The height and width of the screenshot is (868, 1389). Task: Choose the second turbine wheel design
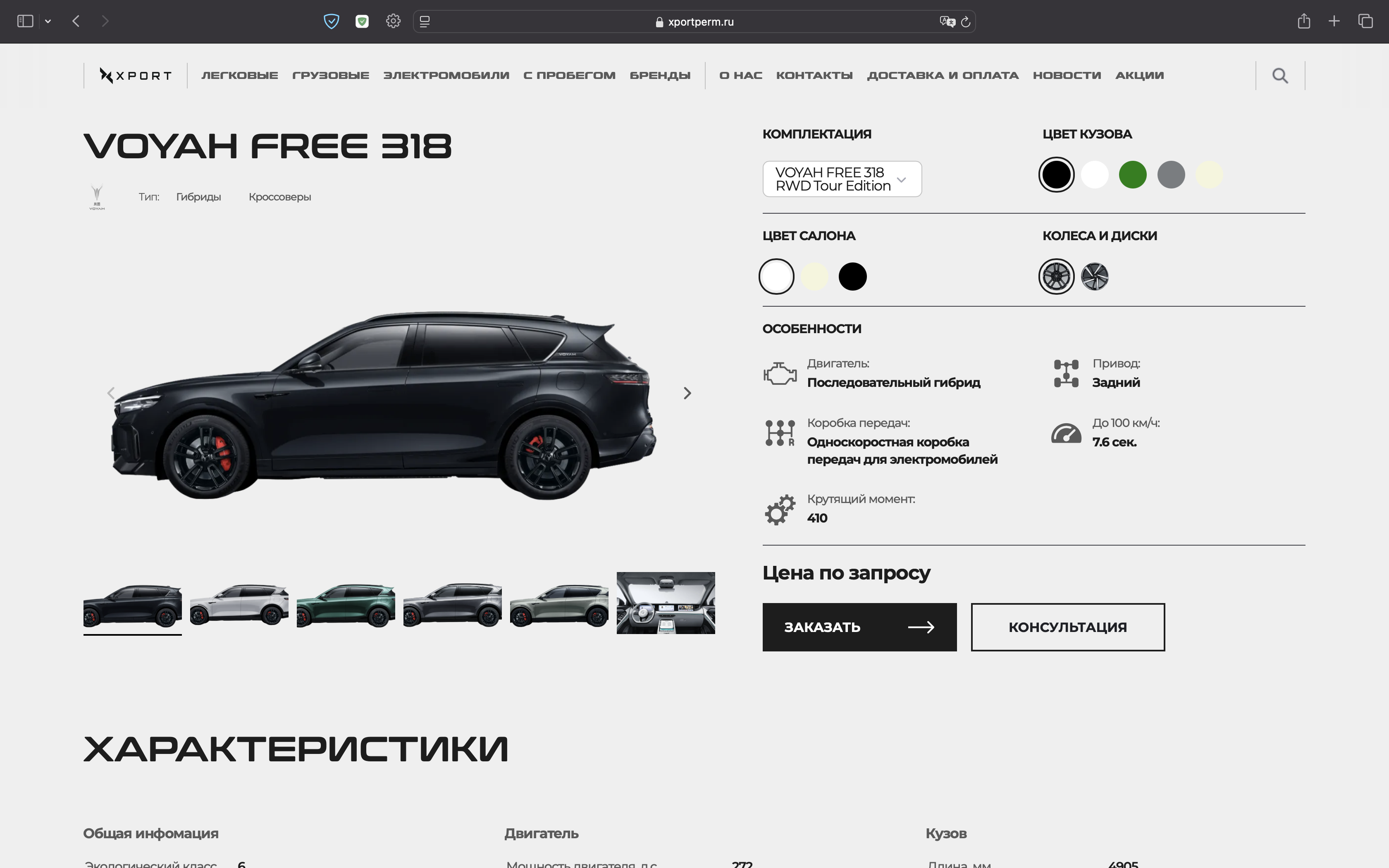(x=1095, y=277)
